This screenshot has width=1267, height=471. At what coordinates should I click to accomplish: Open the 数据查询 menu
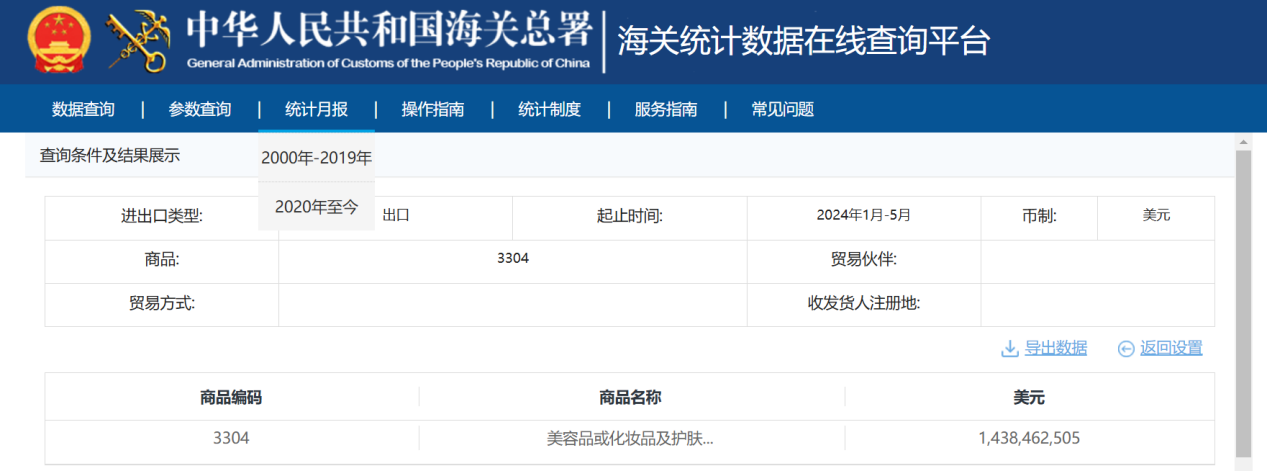pyautogui.click(x=83, y=109)
